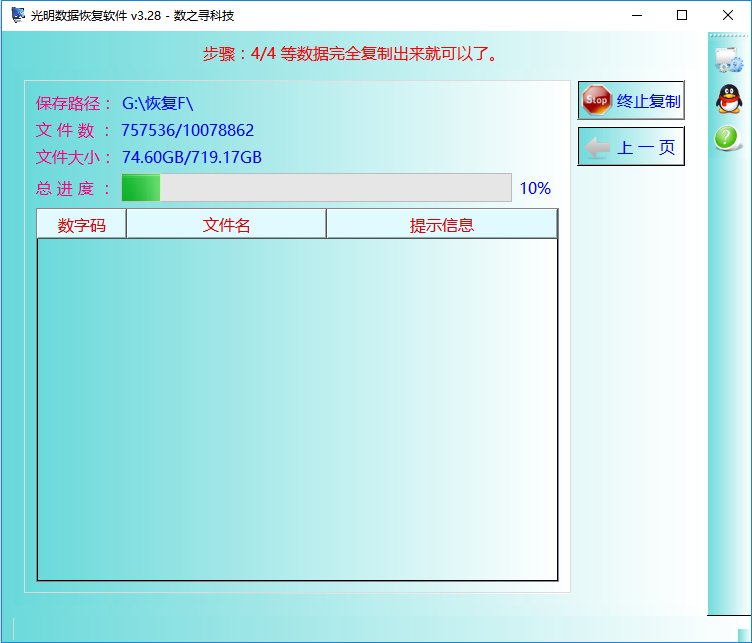Click the red Stop sign icon
Screen dimensions: 752x643
click(597, 100)
